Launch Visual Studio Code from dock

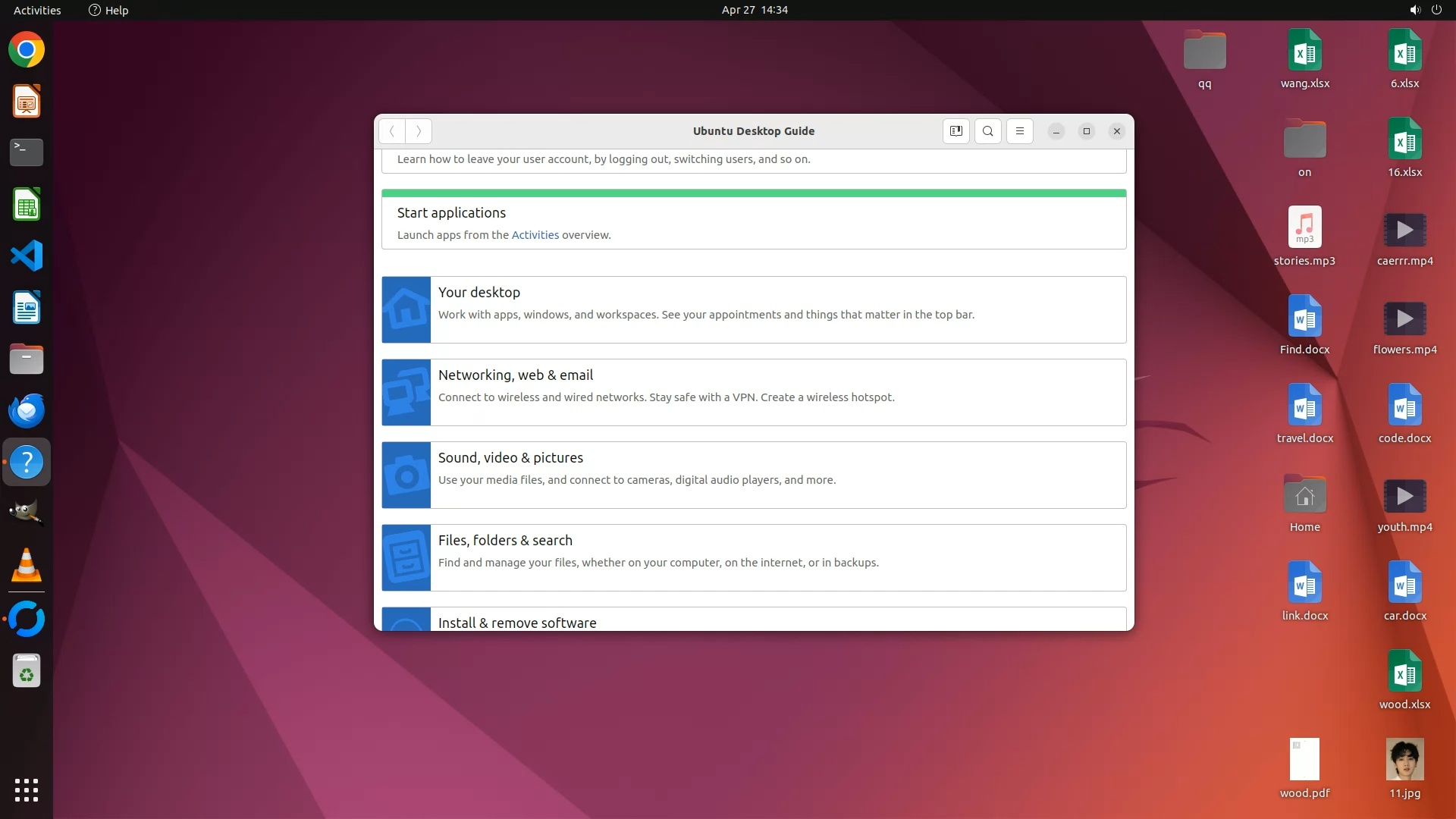click(x=27, y=256)
